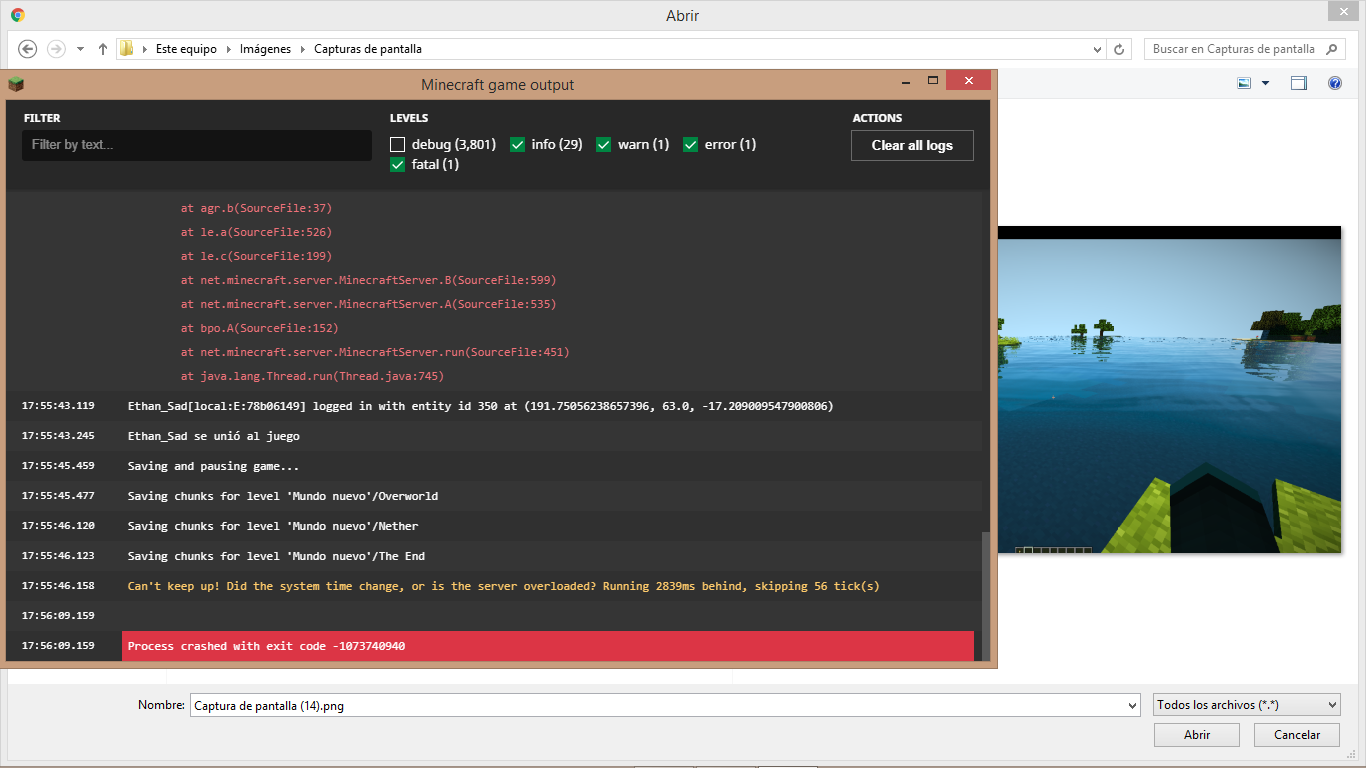Uncheck the info log level

[518, 145]
